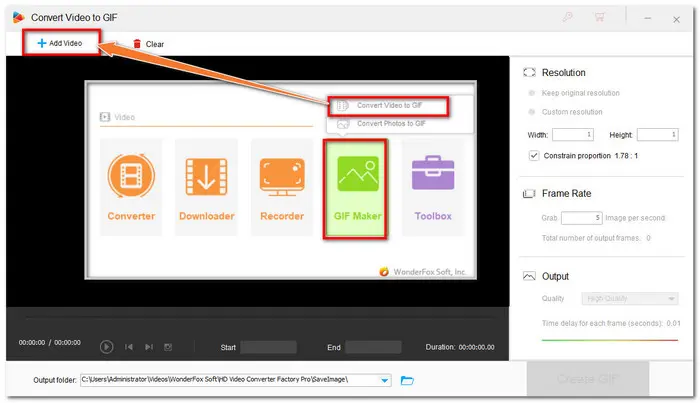Step to previous frame icon
700x403 pixels.
129,347
